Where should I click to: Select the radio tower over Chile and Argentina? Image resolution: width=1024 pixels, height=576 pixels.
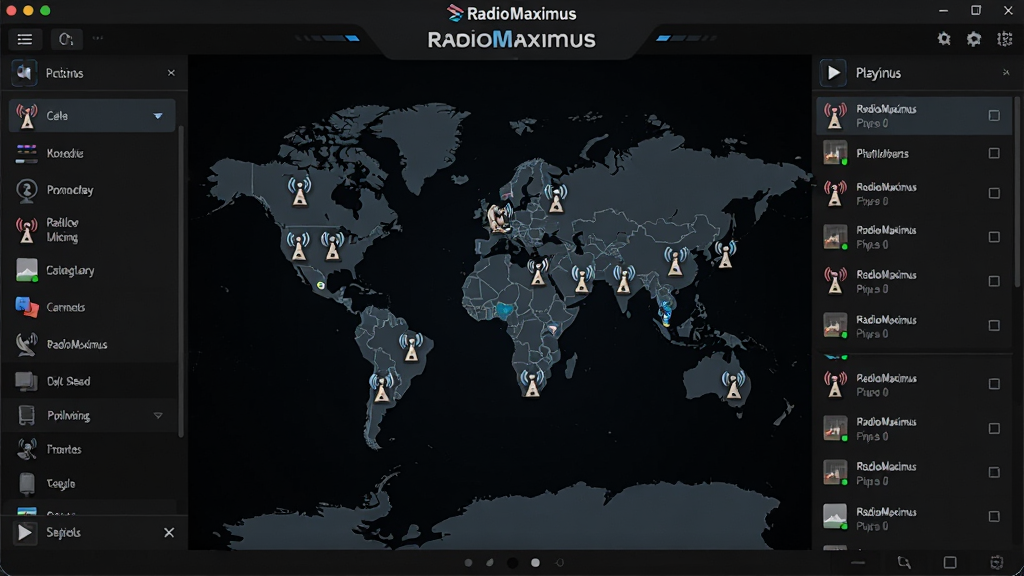click(381, 387)
